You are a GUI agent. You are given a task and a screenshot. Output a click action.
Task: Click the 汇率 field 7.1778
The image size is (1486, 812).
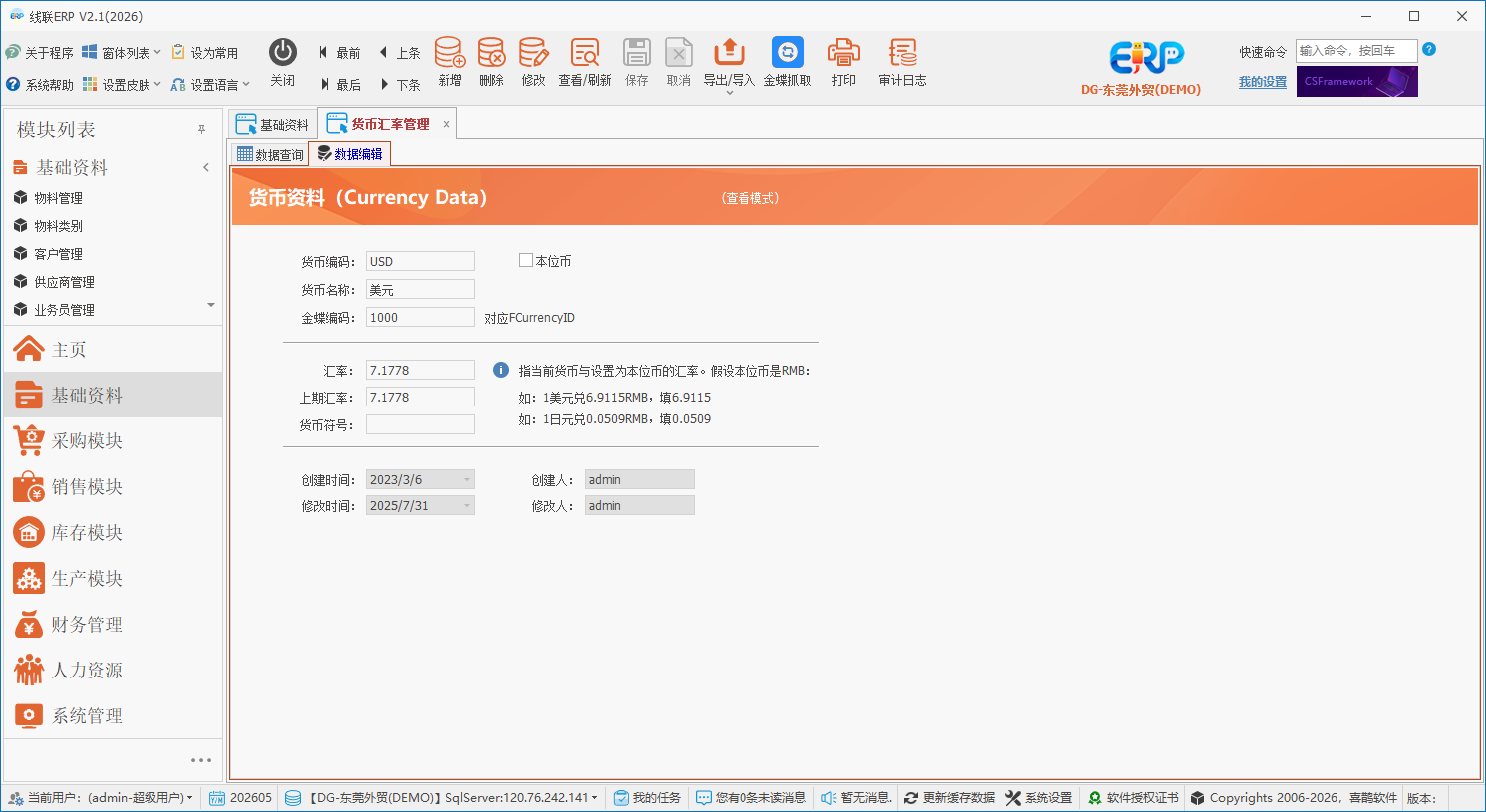[421, 370]
